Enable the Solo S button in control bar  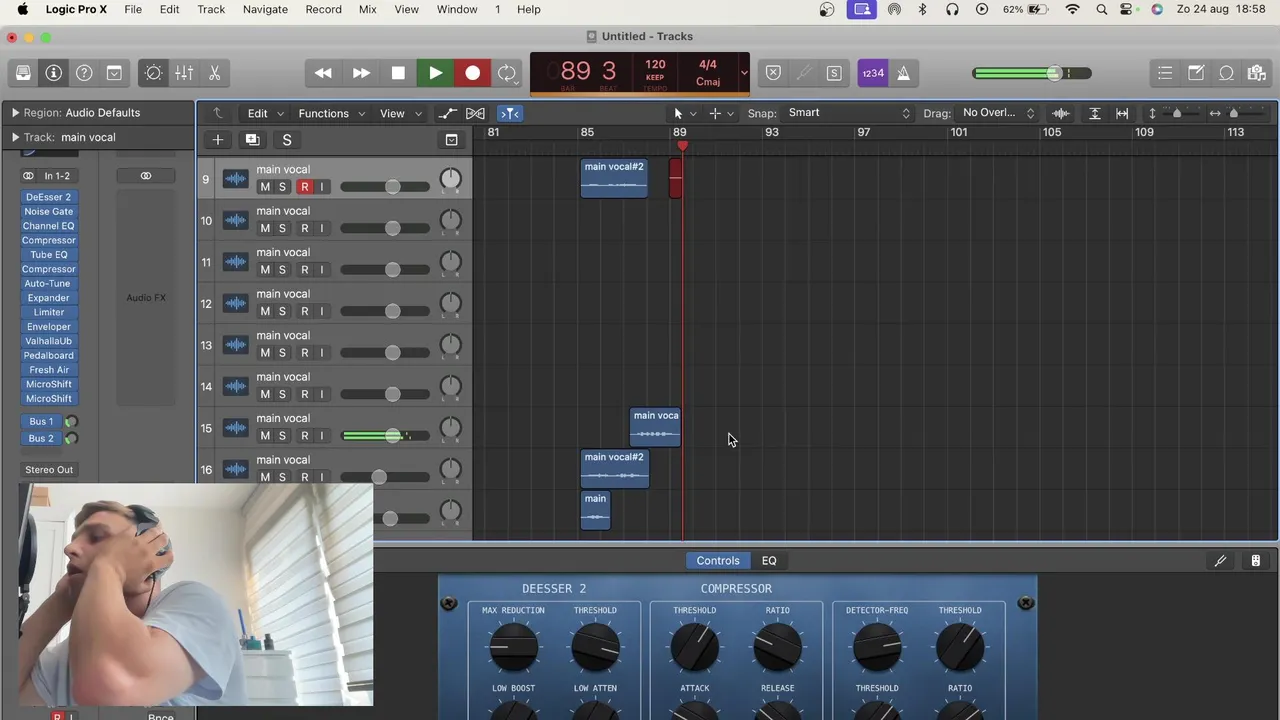click(x=834, y=73)
